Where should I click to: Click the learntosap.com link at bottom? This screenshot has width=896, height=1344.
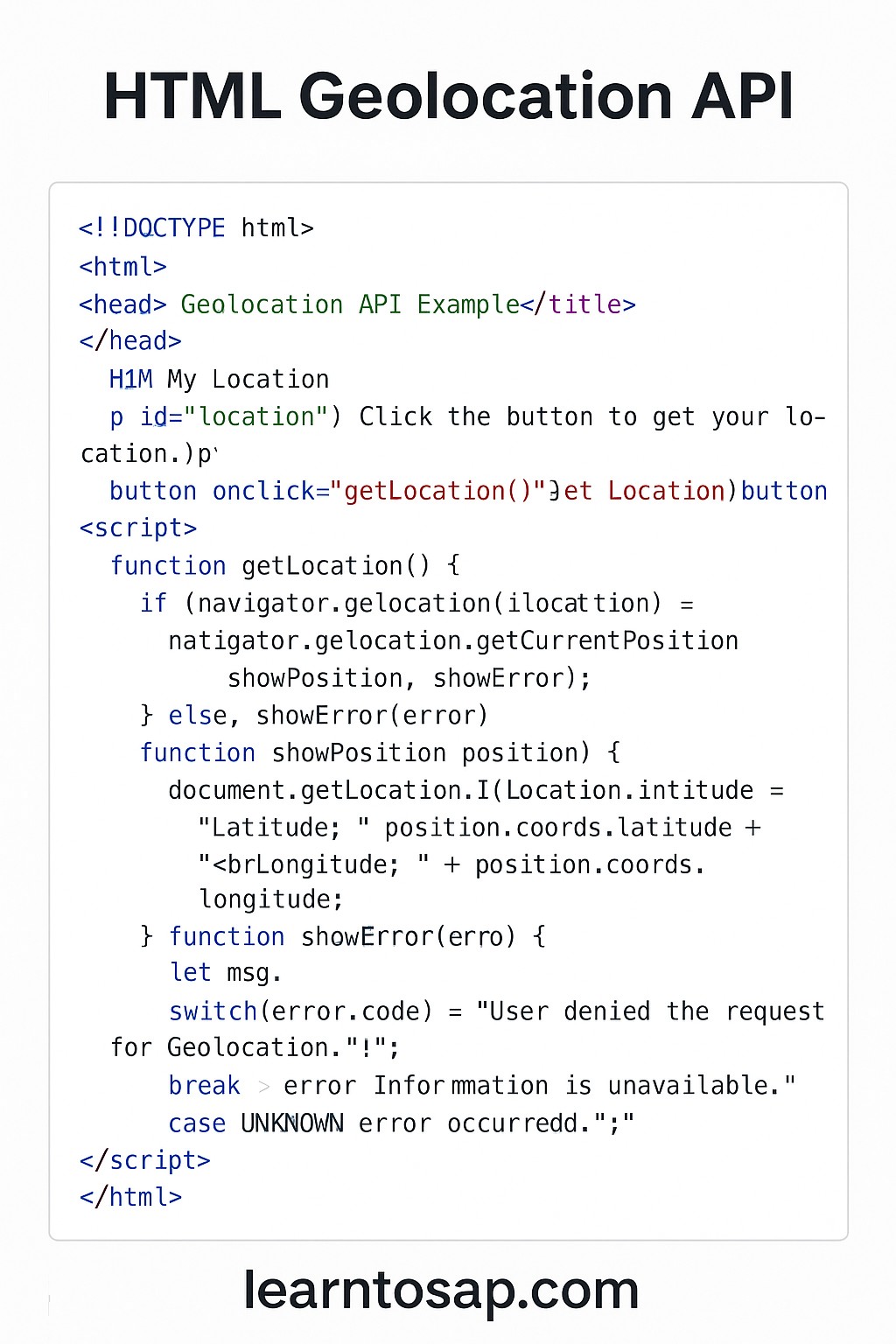(x=441, y=1290)
